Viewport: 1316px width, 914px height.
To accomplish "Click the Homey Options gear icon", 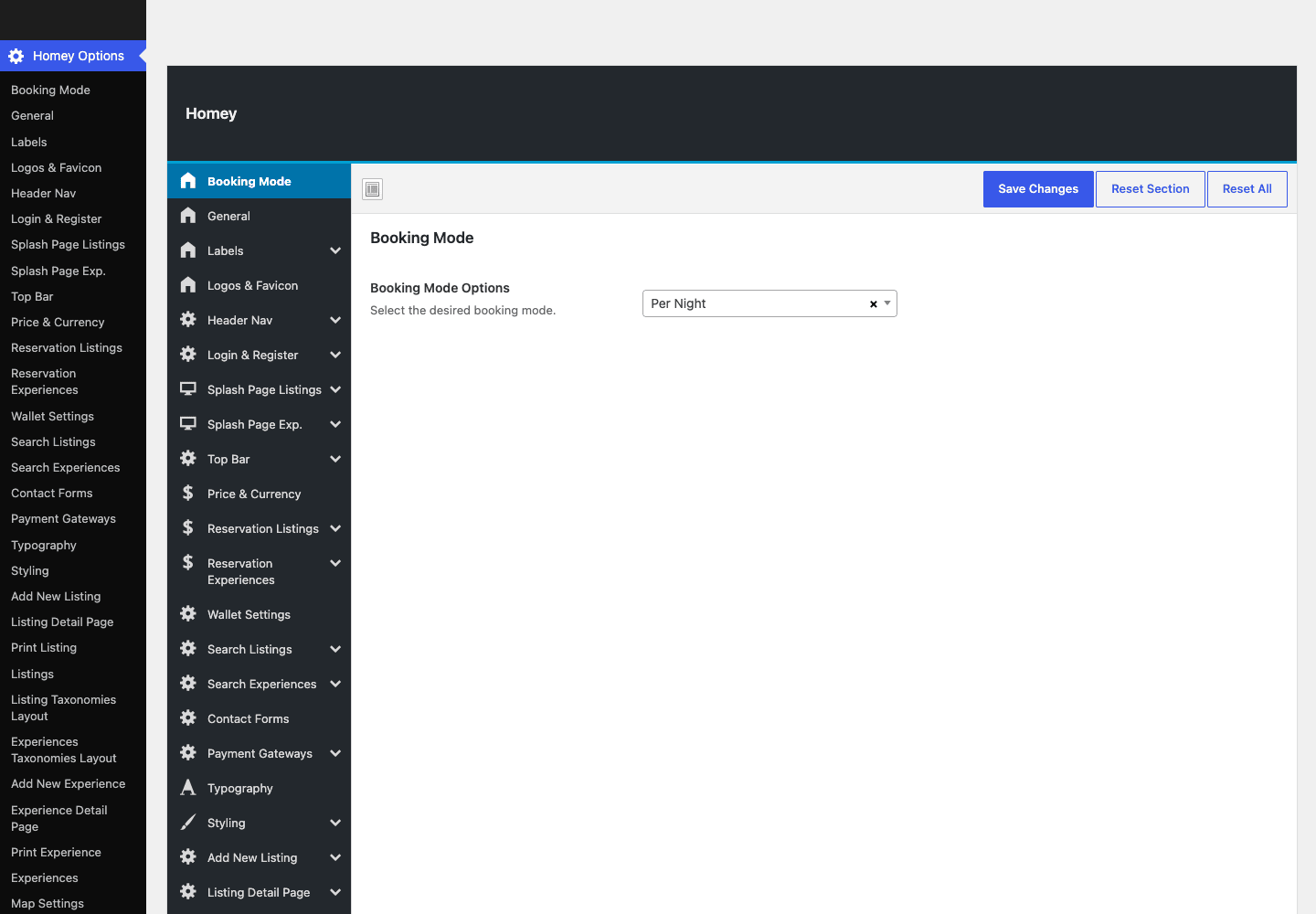I will click(16, 56).
